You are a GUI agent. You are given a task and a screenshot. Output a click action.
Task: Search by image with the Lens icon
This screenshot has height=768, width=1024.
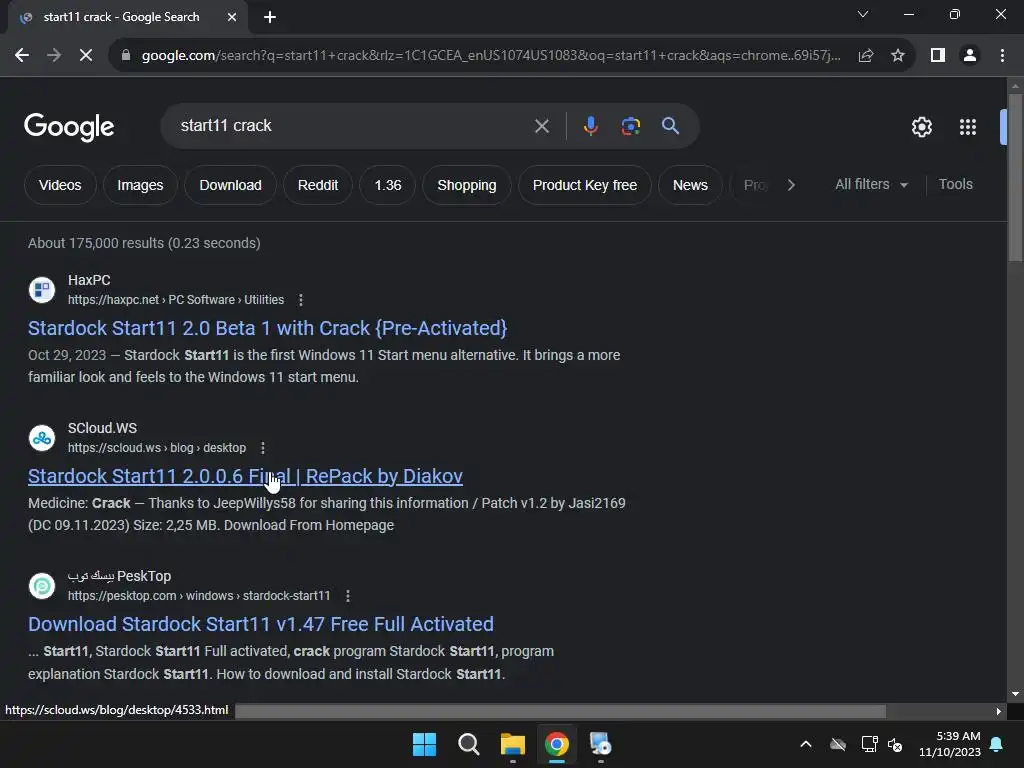point(630,126)
